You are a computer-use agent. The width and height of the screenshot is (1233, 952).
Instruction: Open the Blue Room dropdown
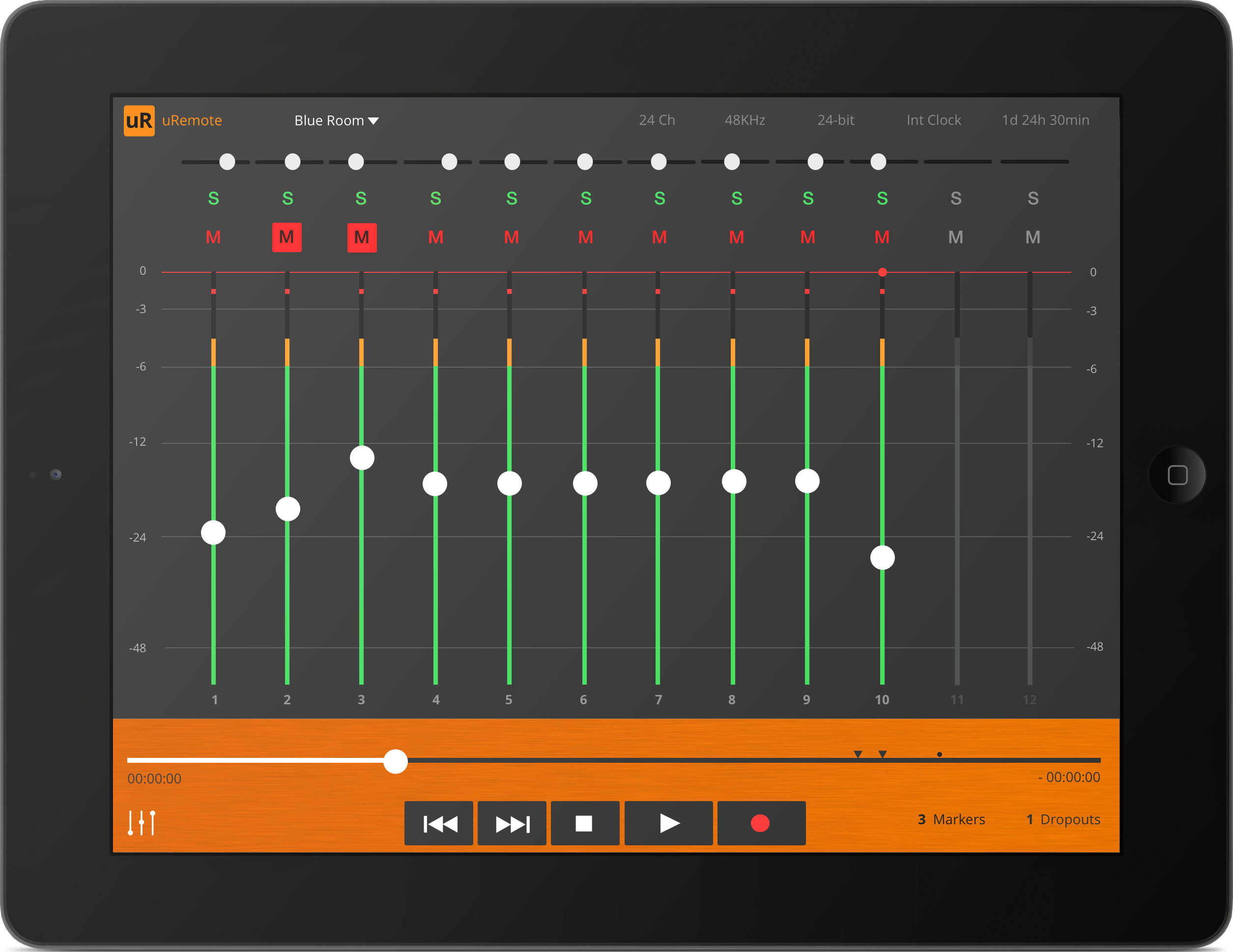[337, 120]
